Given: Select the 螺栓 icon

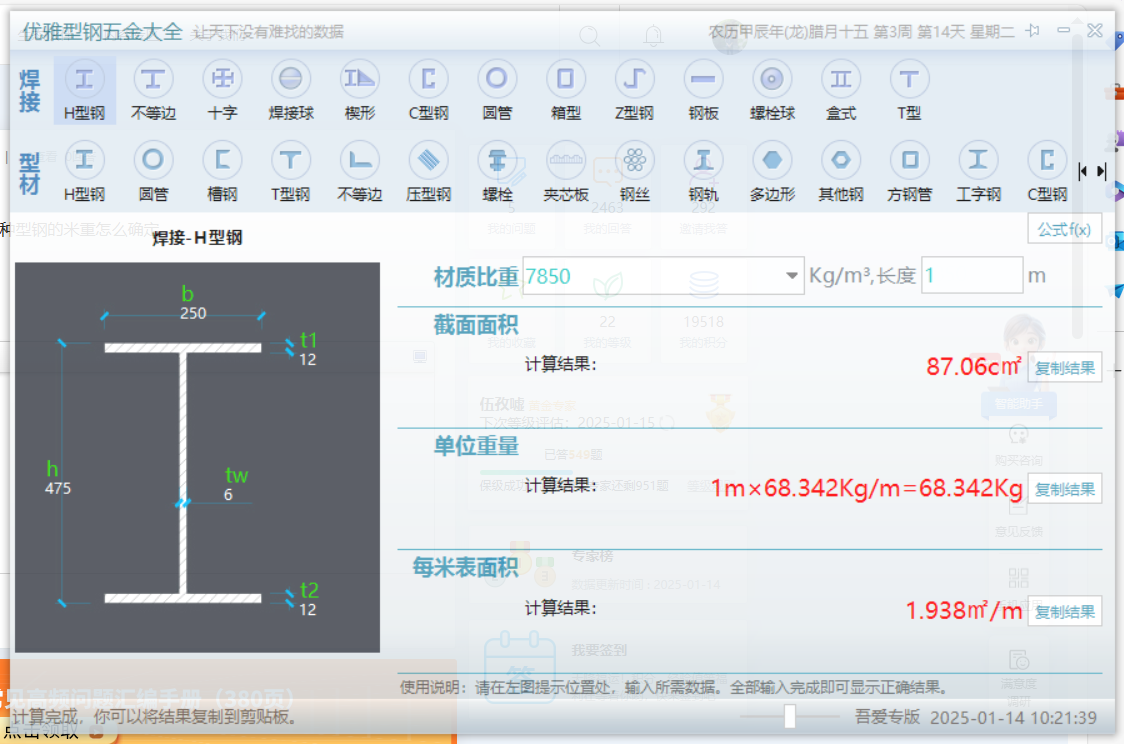Looking at the screenshot, I should (x=497, y=172).
